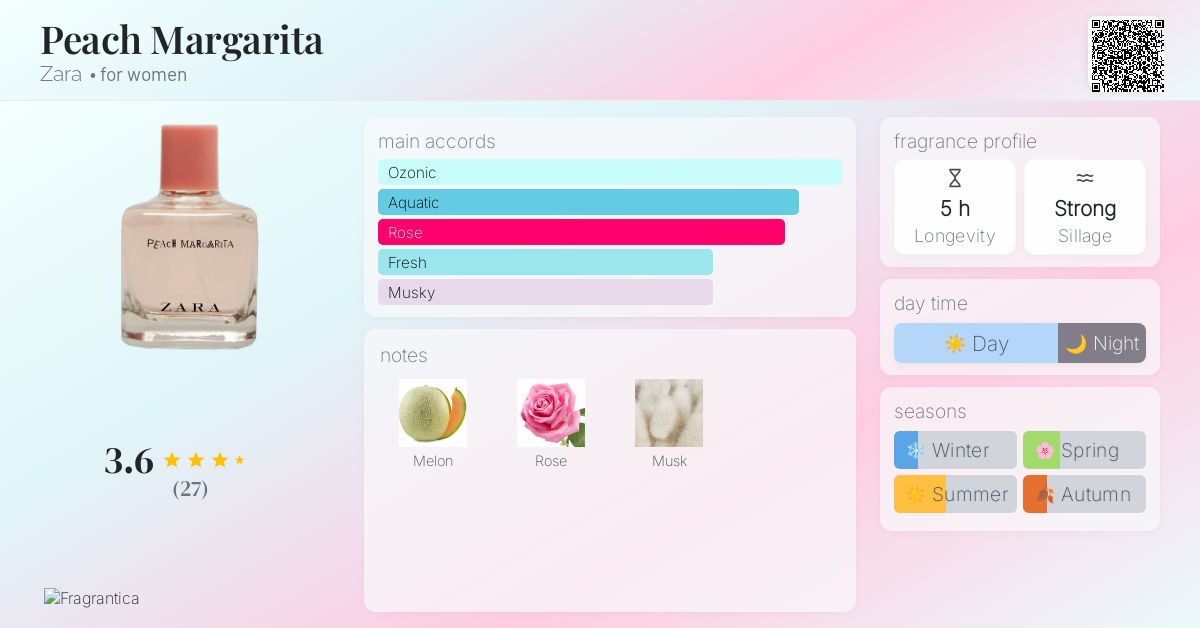Click the pink Rose accord bar
This screenshot has width=1200, height=628.
click(x=581, y=232)
